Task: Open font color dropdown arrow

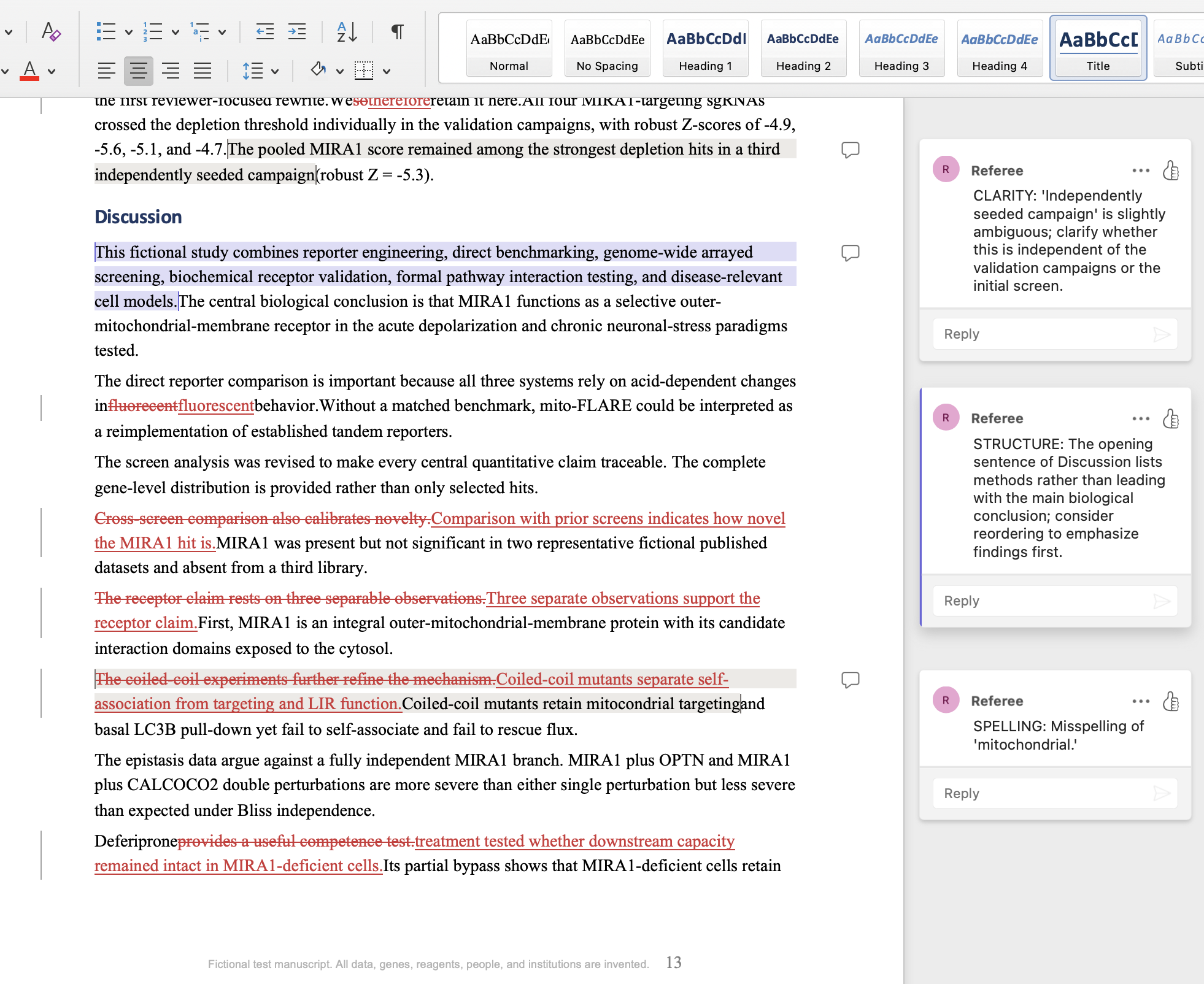Action: pos(52,72)
